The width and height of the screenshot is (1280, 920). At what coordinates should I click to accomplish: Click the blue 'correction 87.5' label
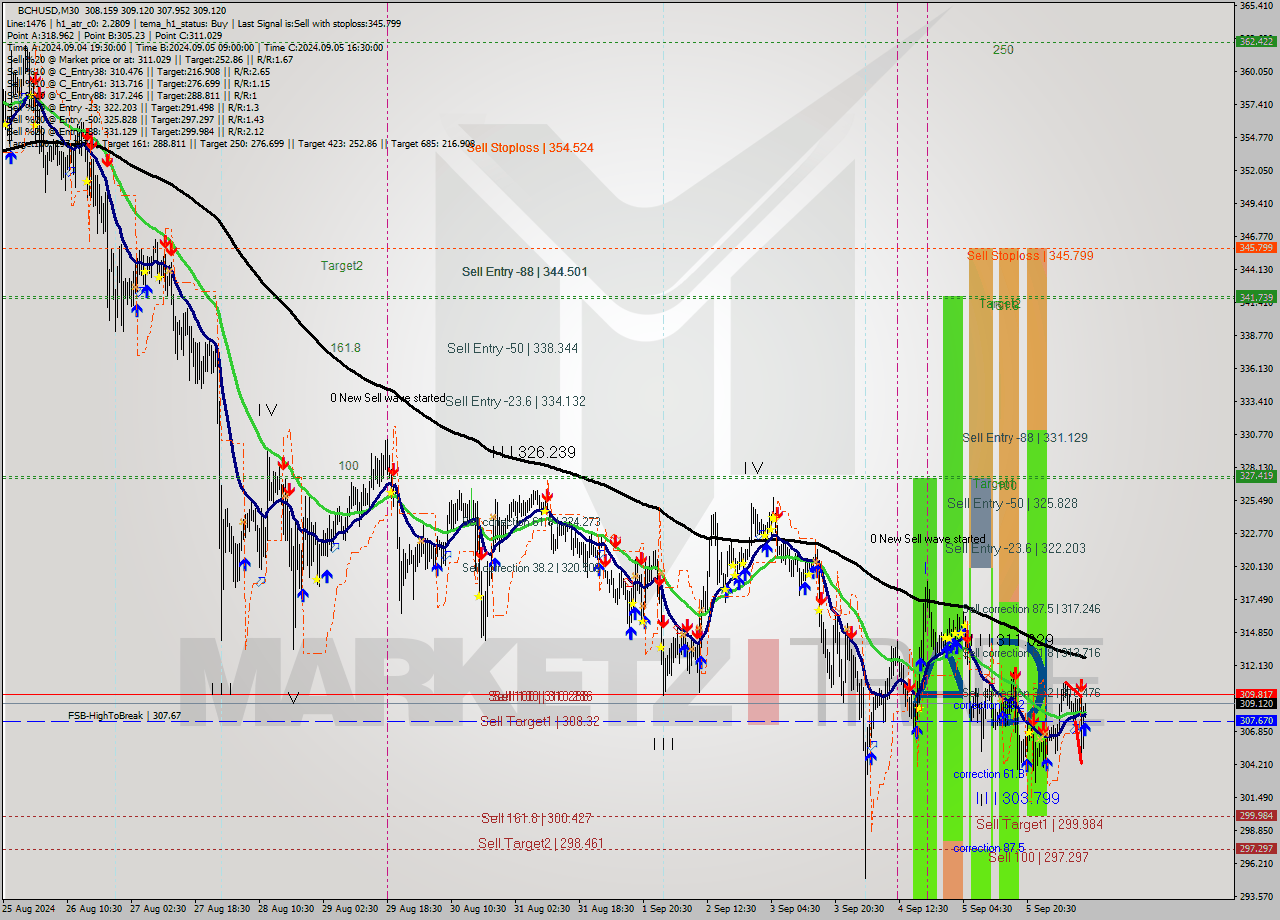[x=989, y=849]
